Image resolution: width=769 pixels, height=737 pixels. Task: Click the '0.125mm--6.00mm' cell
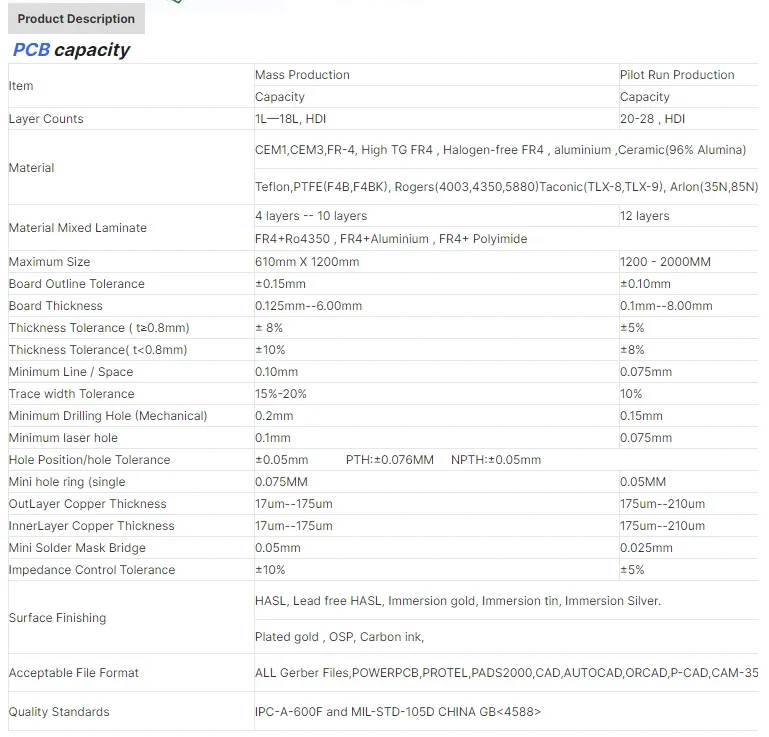point(308,305)
